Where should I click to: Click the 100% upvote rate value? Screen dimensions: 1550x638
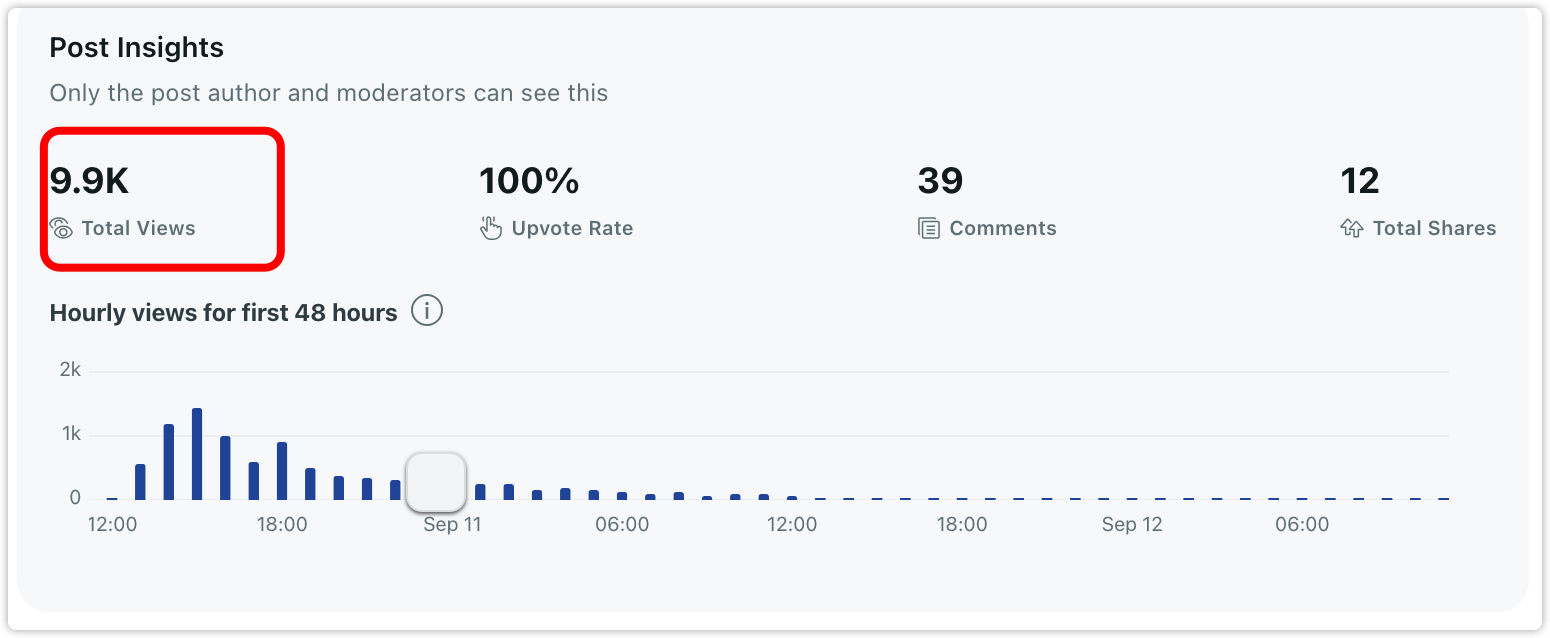[x=529, y=181]
